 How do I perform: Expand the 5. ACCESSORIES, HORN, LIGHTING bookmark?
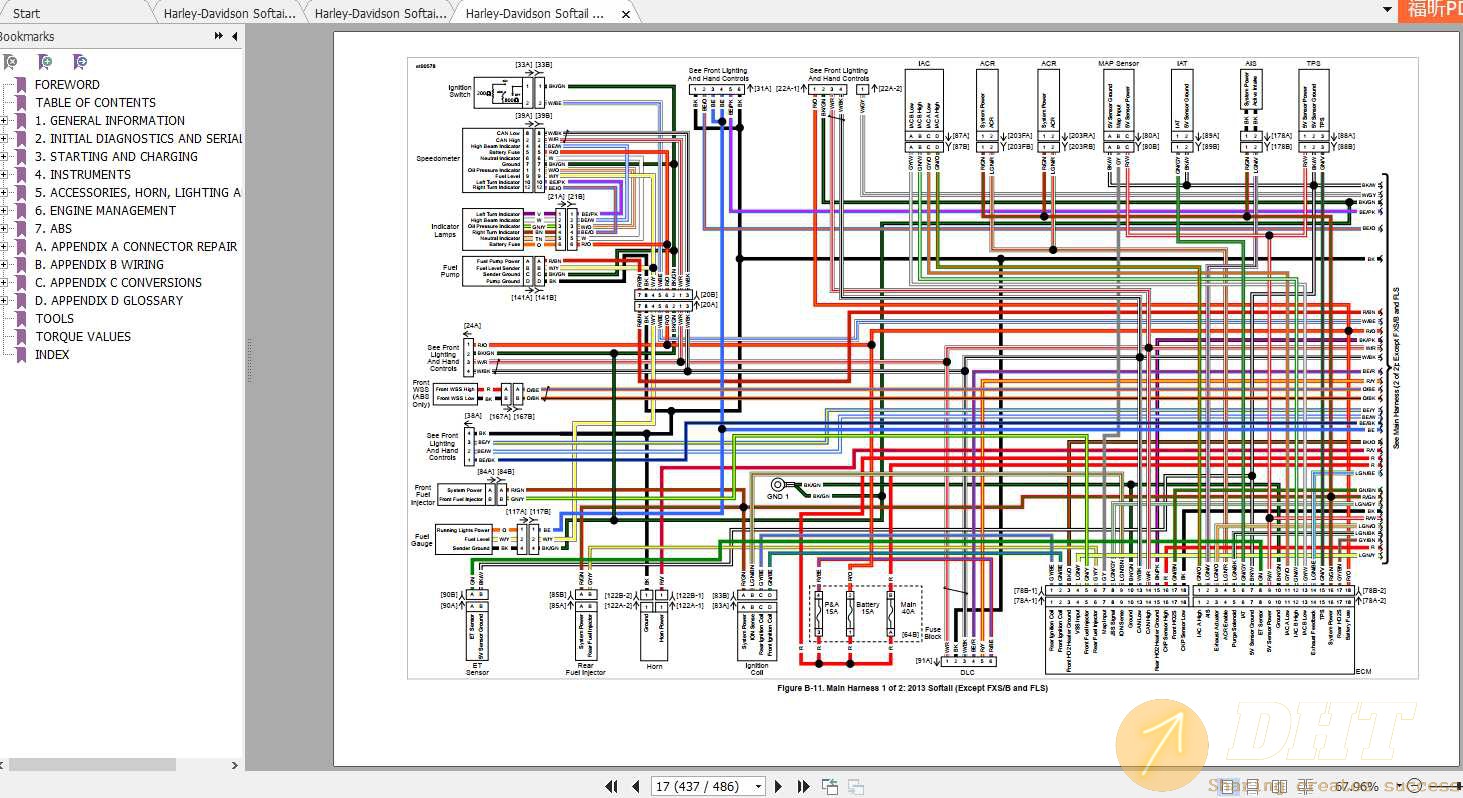(4, 192)
